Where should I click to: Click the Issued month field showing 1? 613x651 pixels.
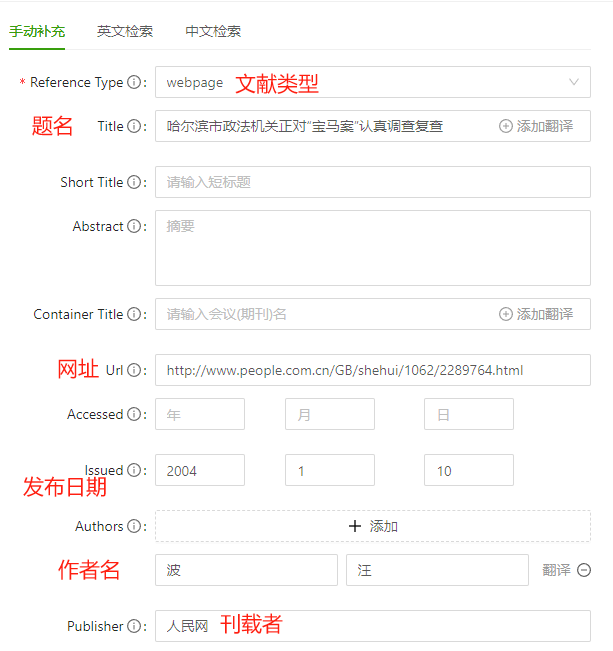[330, 470]
